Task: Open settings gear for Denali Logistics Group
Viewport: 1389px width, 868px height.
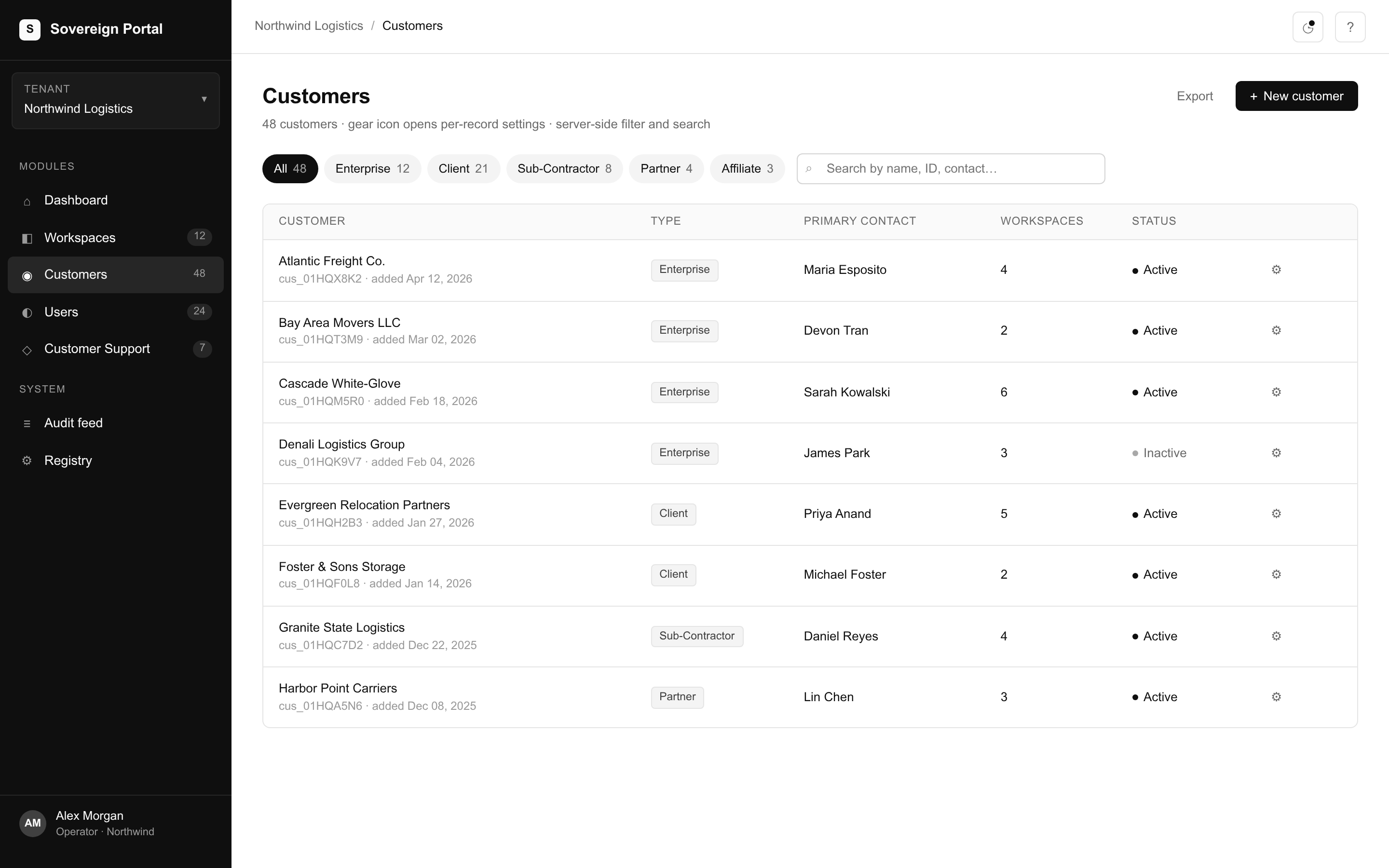Action: click(1276, 453)
